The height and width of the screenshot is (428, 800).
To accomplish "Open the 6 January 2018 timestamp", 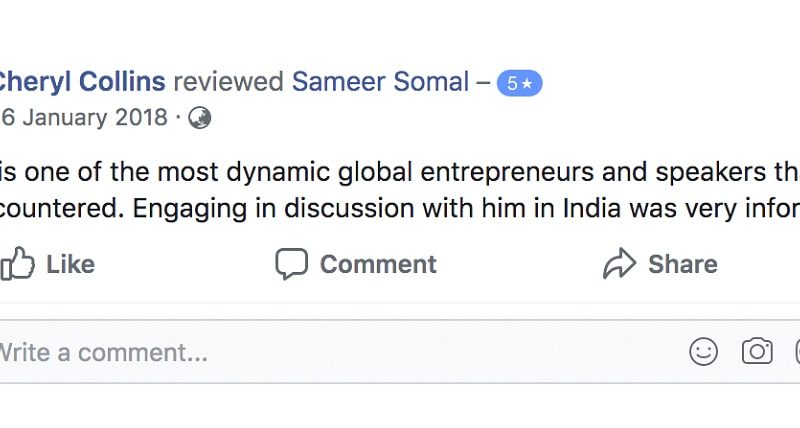I will tap(84, 117).
